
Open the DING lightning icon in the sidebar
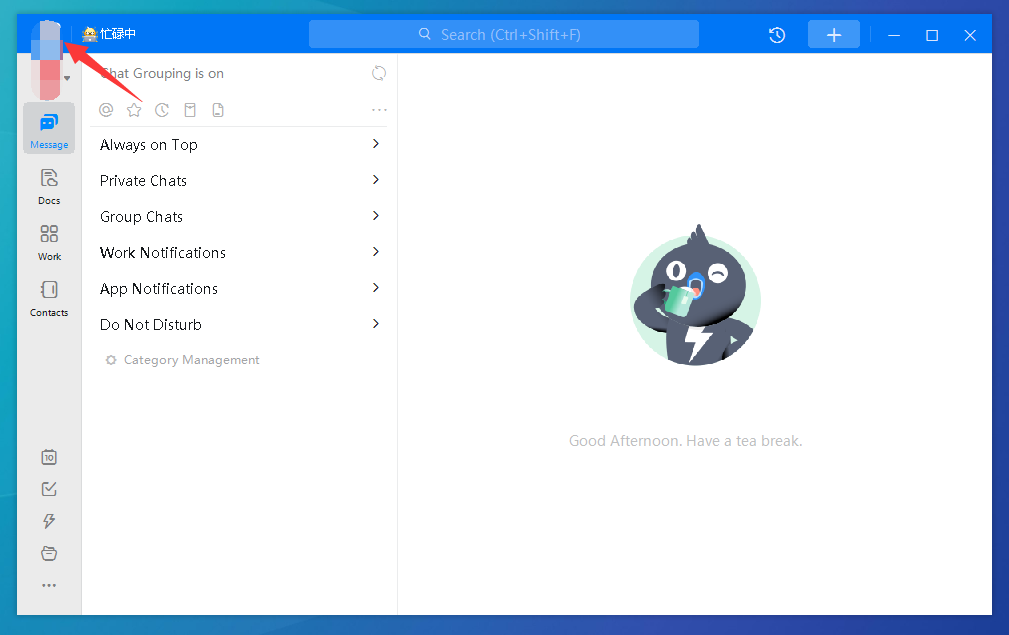tap(49, 521)
